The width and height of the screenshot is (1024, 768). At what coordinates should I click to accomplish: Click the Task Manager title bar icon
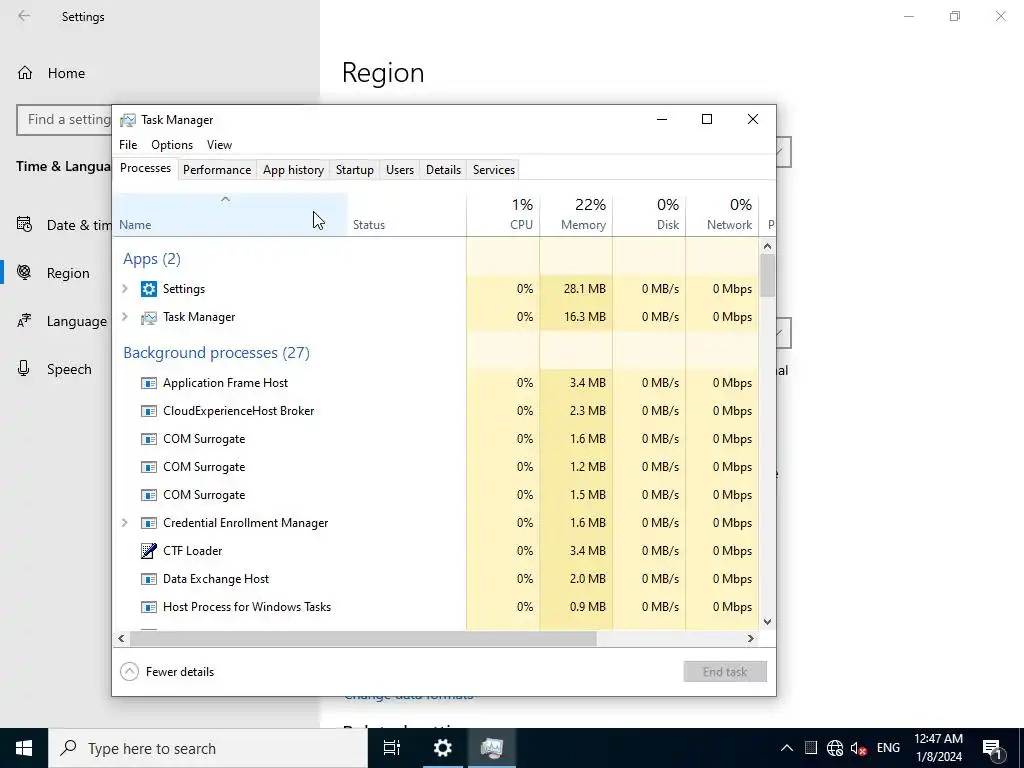pos(128,120)
